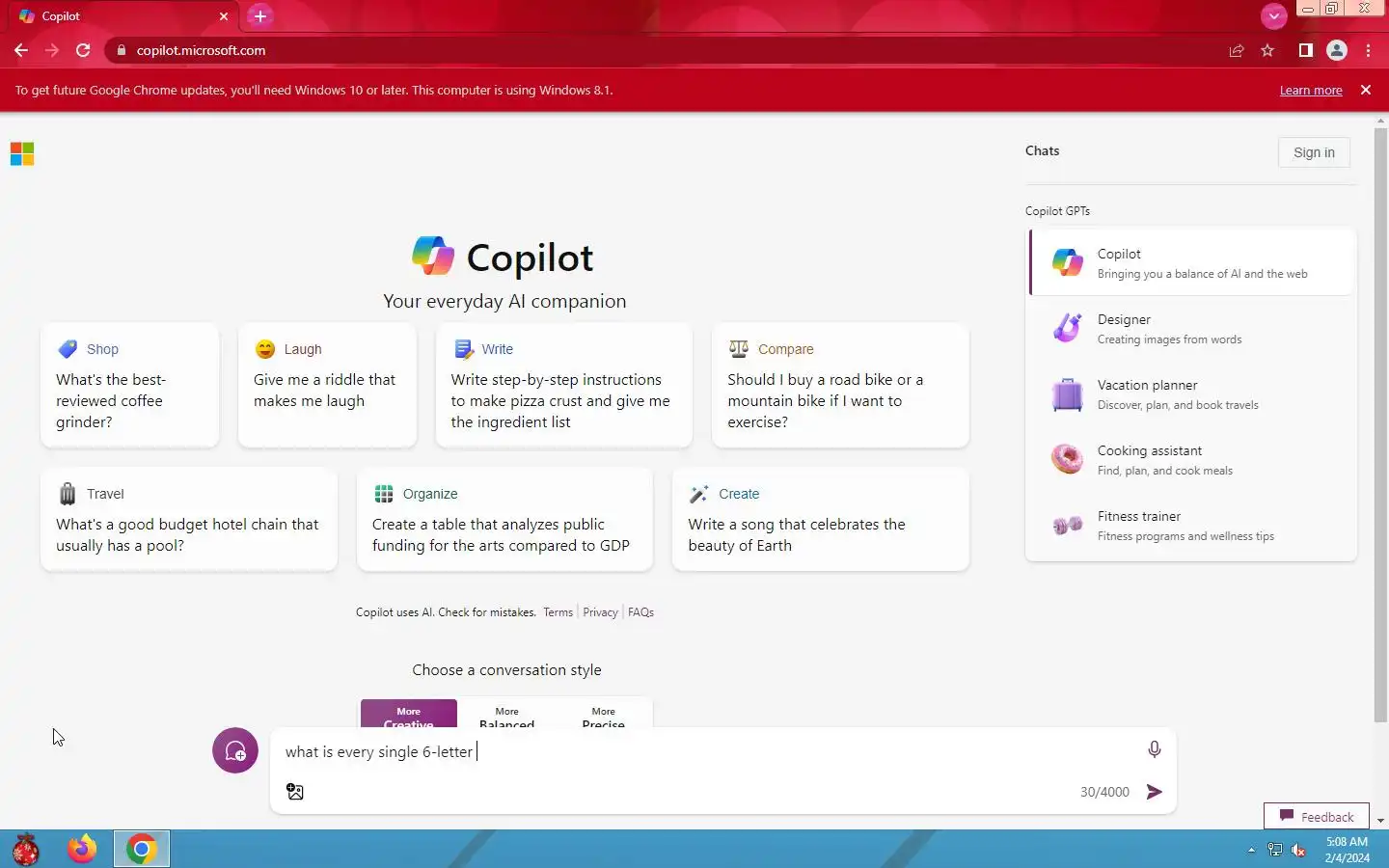Select the Vacation planner GPT
This screenshot has height=868, width=1389.
1192,394
